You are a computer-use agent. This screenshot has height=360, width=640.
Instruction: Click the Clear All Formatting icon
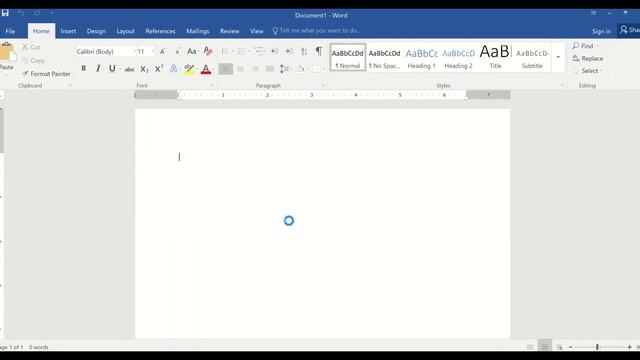click(208, 51)
